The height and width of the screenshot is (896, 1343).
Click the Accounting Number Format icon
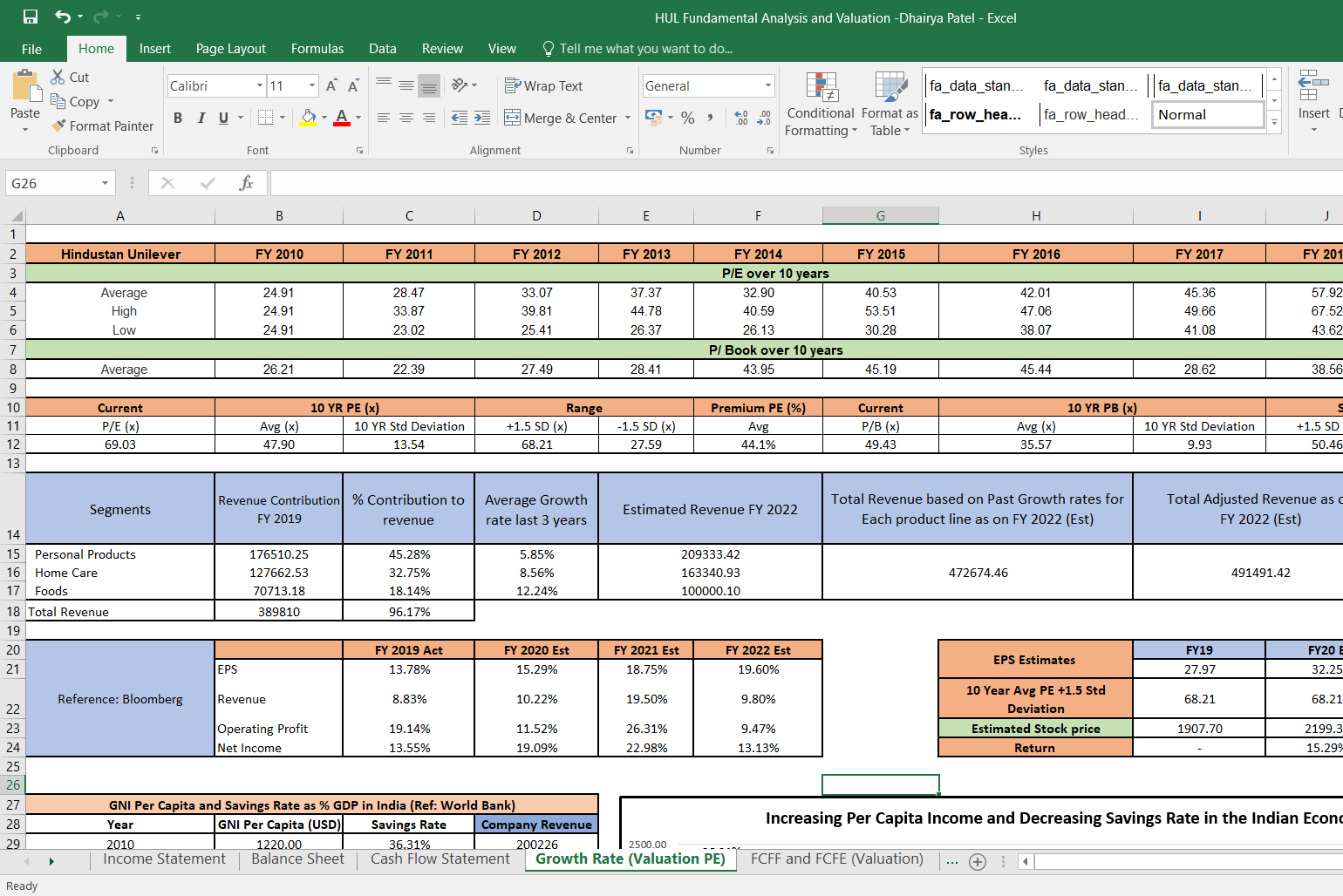pos(653,118)
